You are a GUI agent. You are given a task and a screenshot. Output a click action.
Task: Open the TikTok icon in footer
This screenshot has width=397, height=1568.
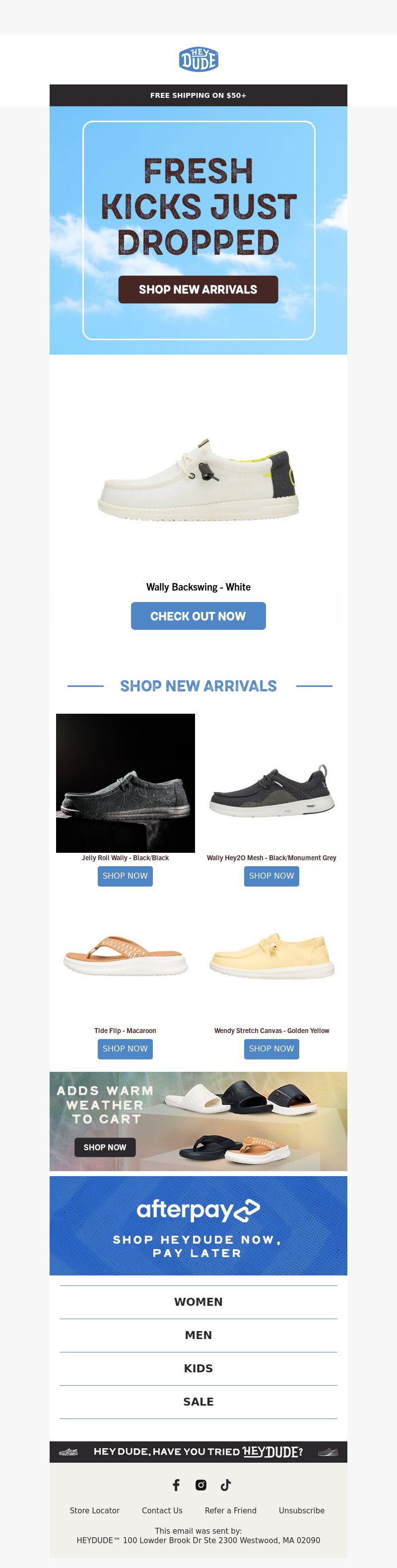226,1485
